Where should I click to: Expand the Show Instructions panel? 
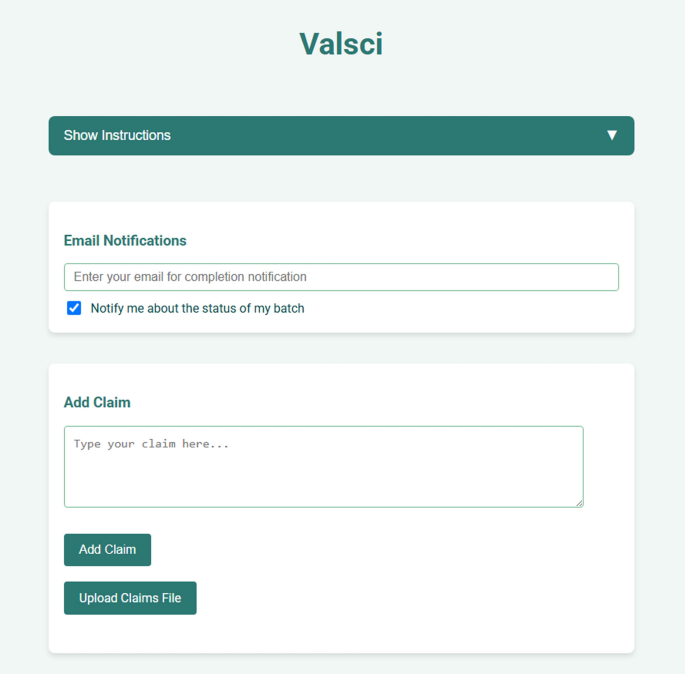[341, 135]
